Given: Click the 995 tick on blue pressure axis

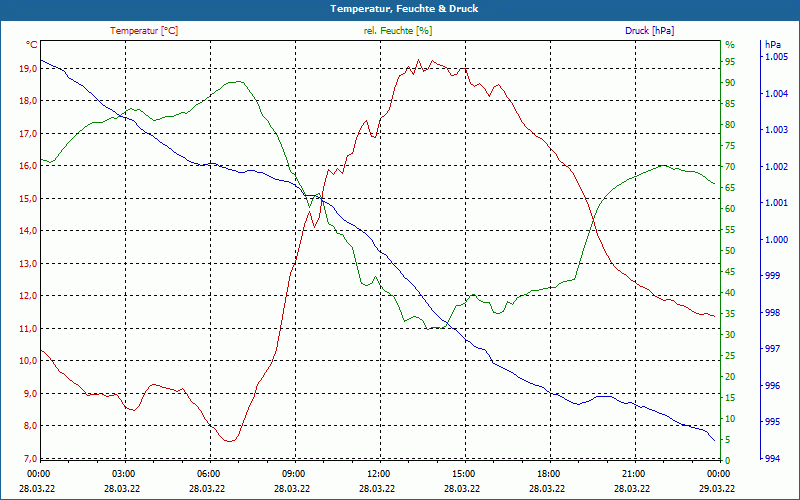Looking at the screenshot, I should [x=772, y=422].
